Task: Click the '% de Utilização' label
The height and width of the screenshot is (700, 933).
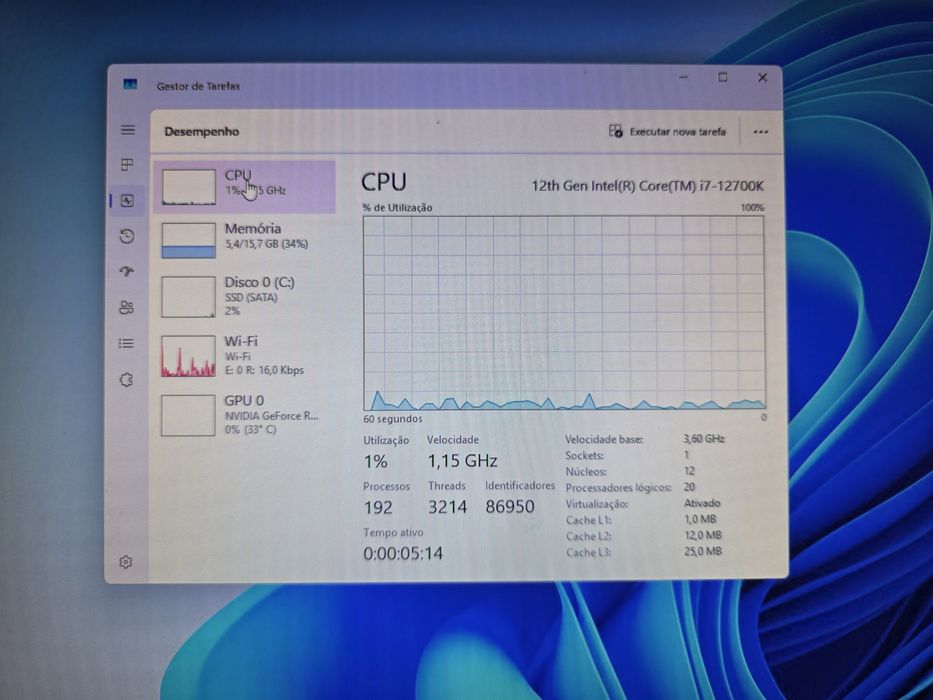Action: (x=397, y=208)
